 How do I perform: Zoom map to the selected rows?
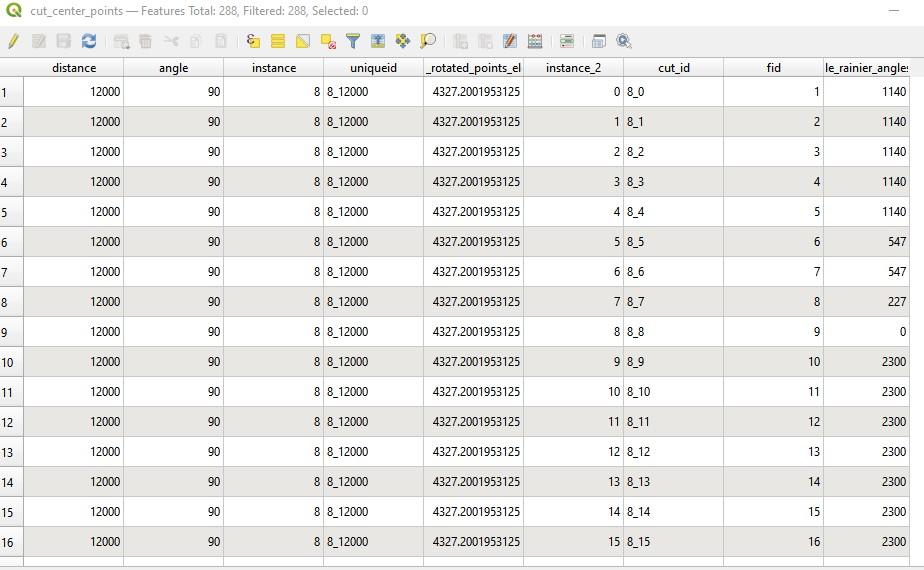pos(428,41)
